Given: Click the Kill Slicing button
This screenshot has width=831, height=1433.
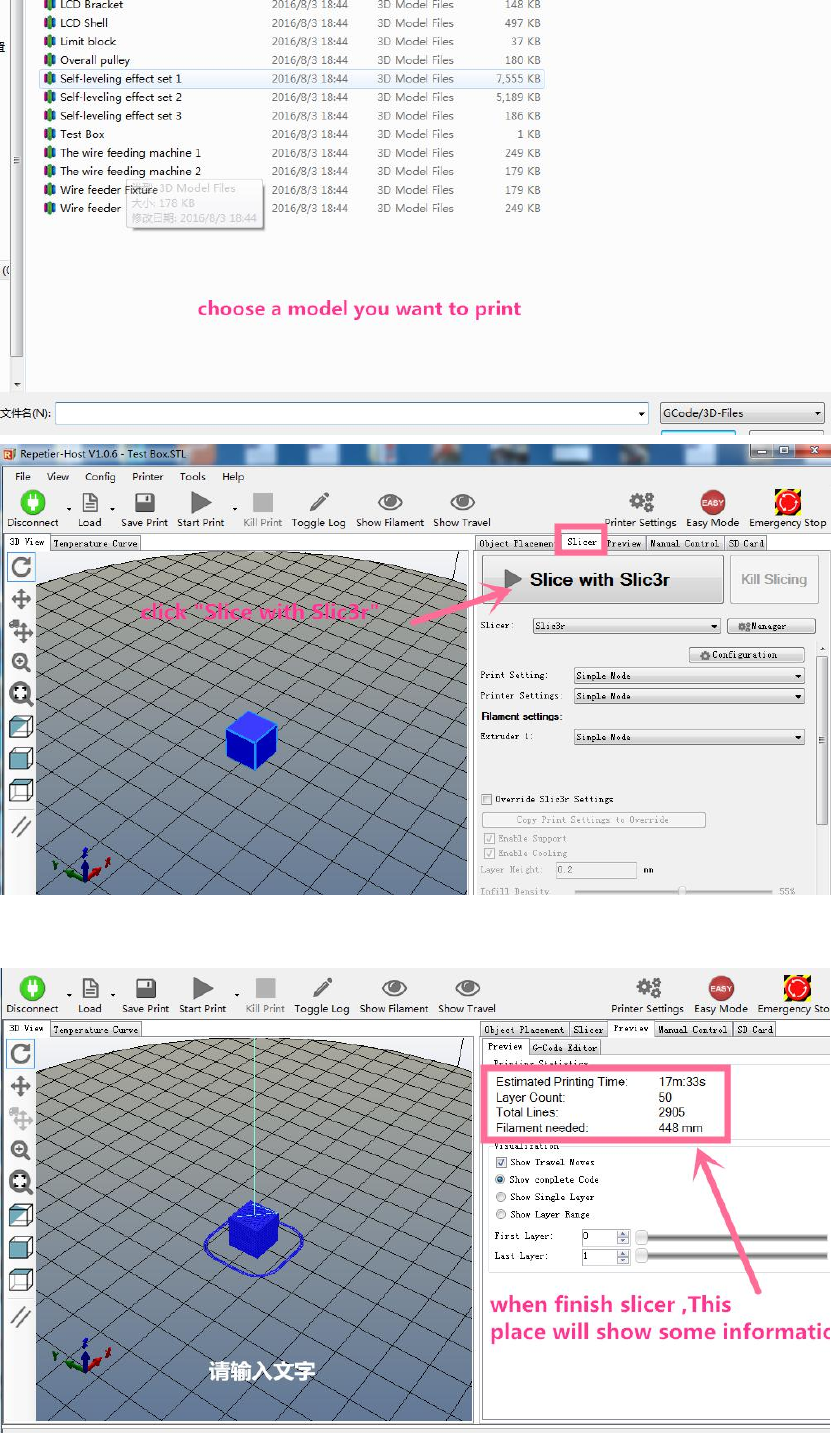Looking at the screenshot, I should [x=774, y=579].
